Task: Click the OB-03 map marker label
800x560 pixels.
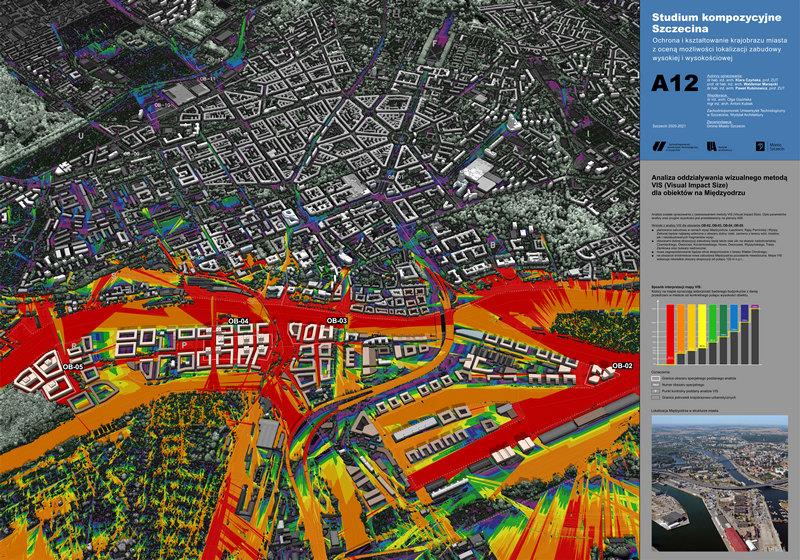Action: click(x=336, y=320)
